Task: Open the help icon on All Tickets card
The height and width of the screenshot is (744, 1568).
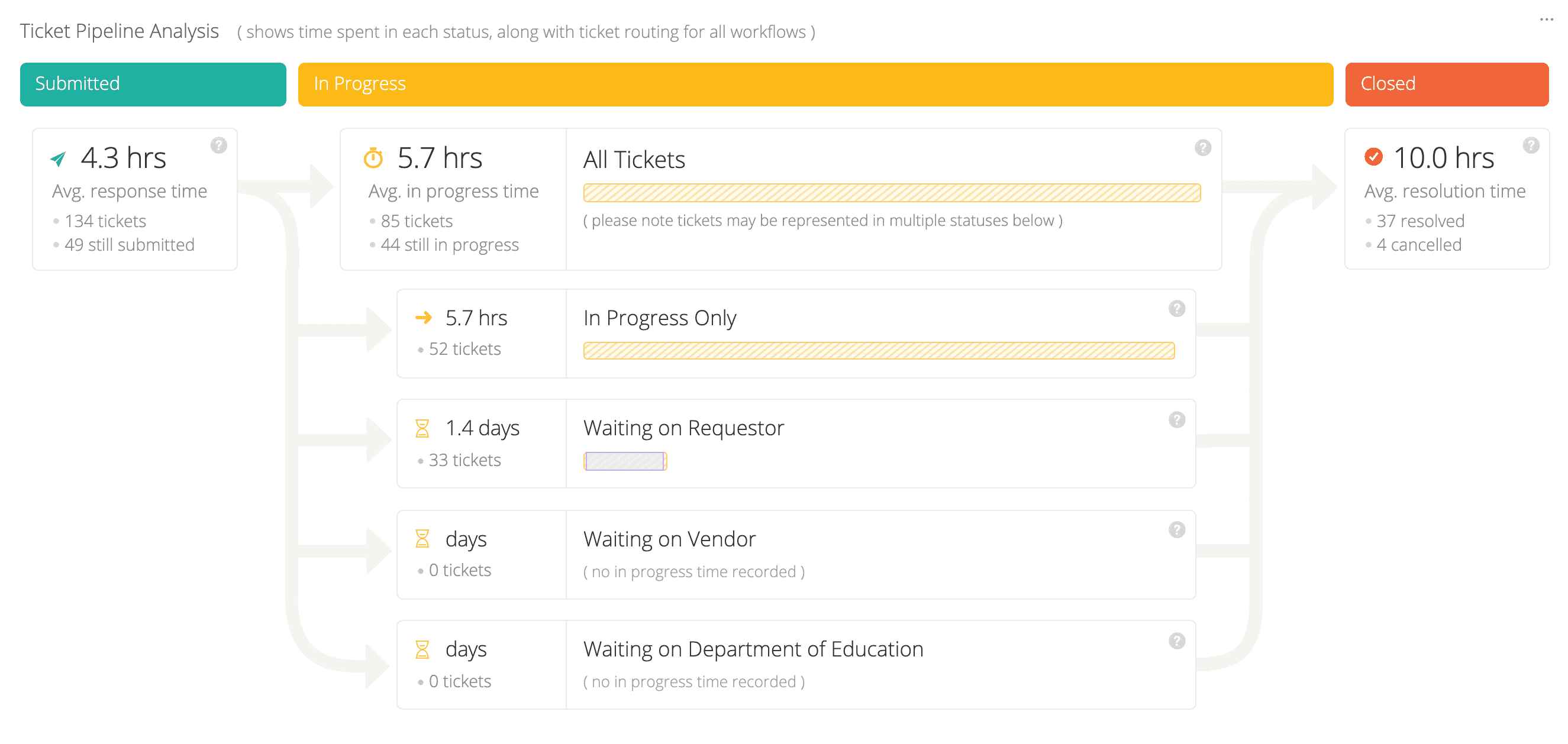Action: pyautogui.click(x=1202, y=147)
